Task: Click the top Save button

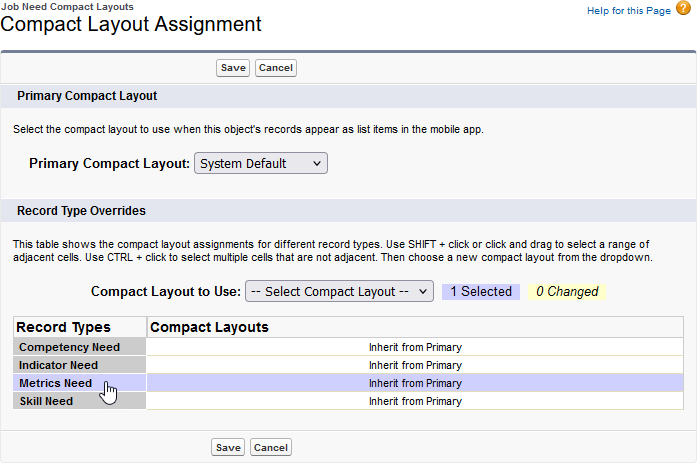Action: (233, 68)
